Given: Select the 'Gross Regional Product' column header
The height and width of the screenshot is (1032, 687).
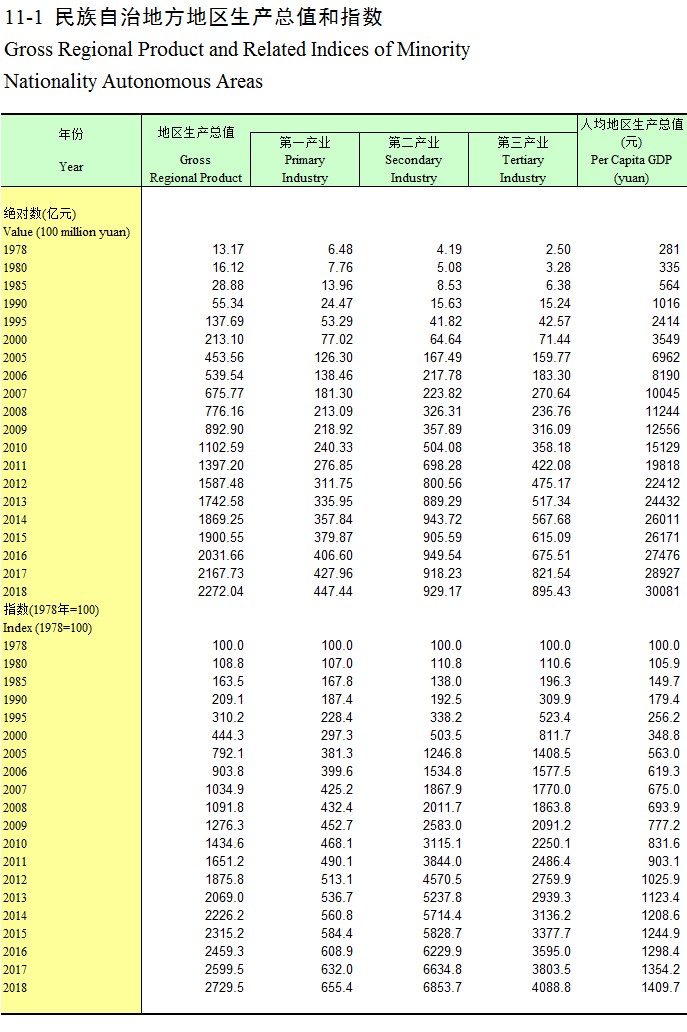Looking at the screenshot, I should pyautogui.click(x=195, y=155).
